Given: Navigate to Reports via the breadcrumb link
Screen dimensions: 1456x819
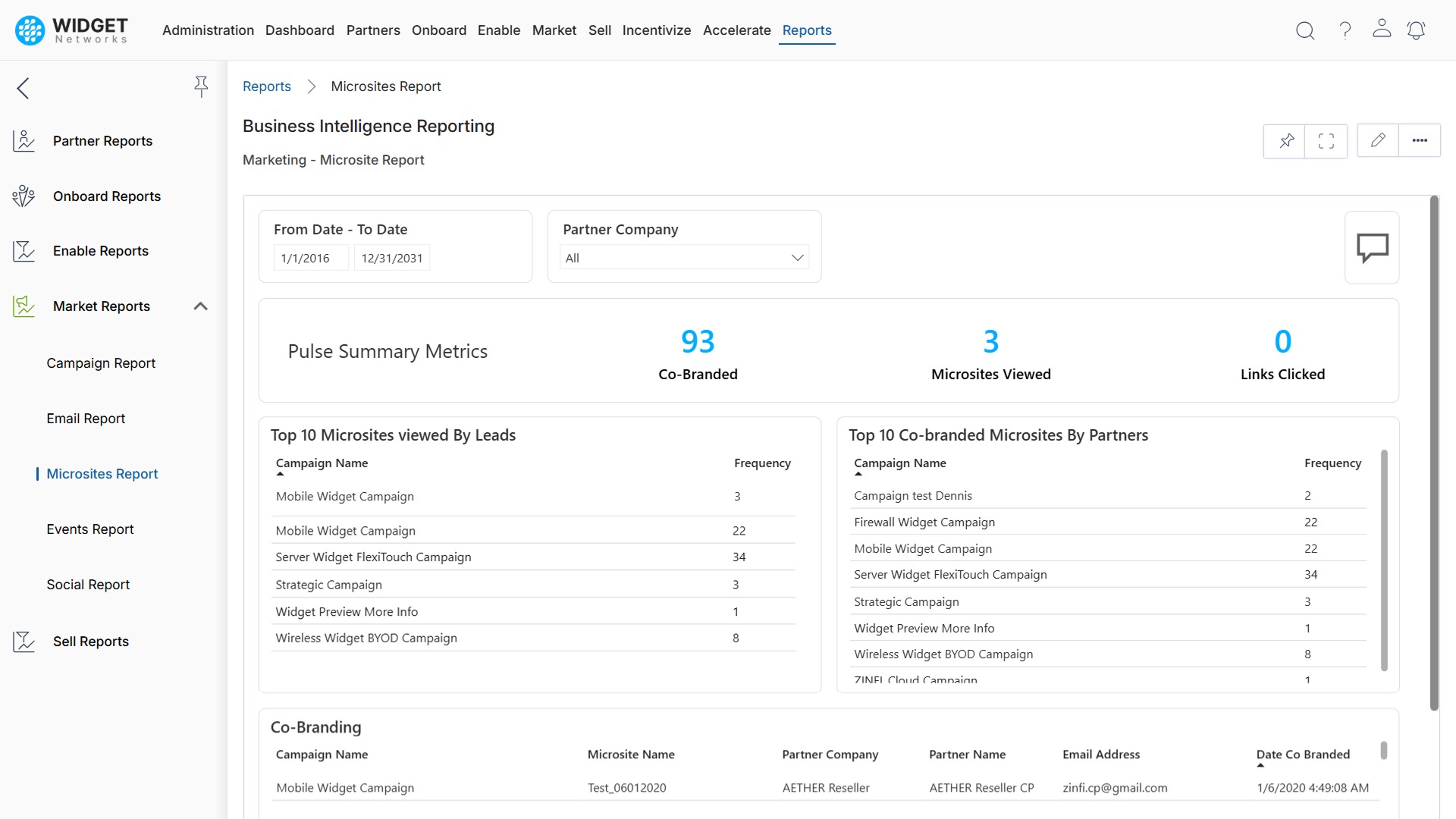Looking at the screenshot, I should click(x=267, y=86).
